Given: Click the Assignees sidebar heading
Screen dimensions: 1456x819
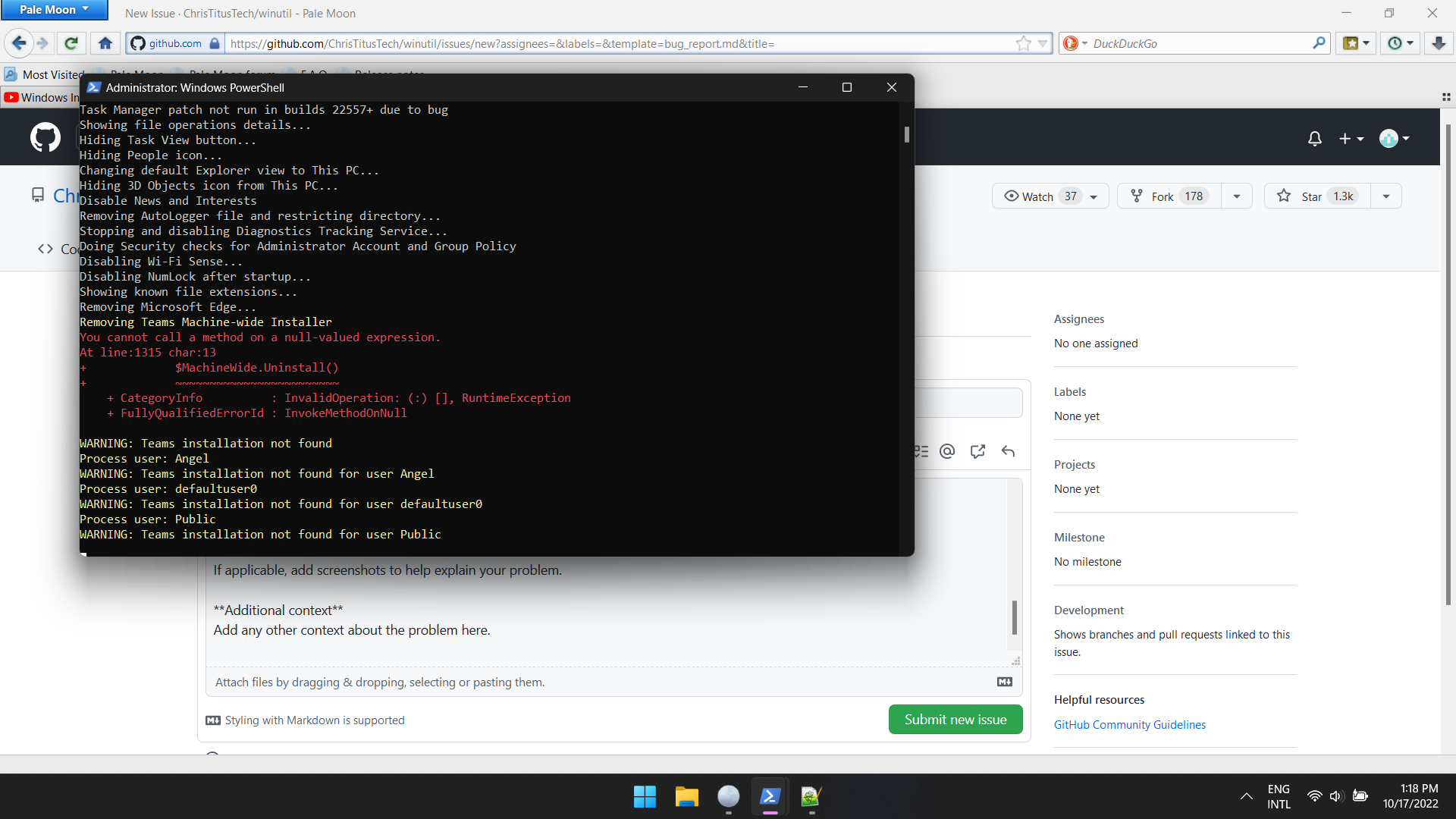Looking at the screenshot, I should pos(1078,319).
